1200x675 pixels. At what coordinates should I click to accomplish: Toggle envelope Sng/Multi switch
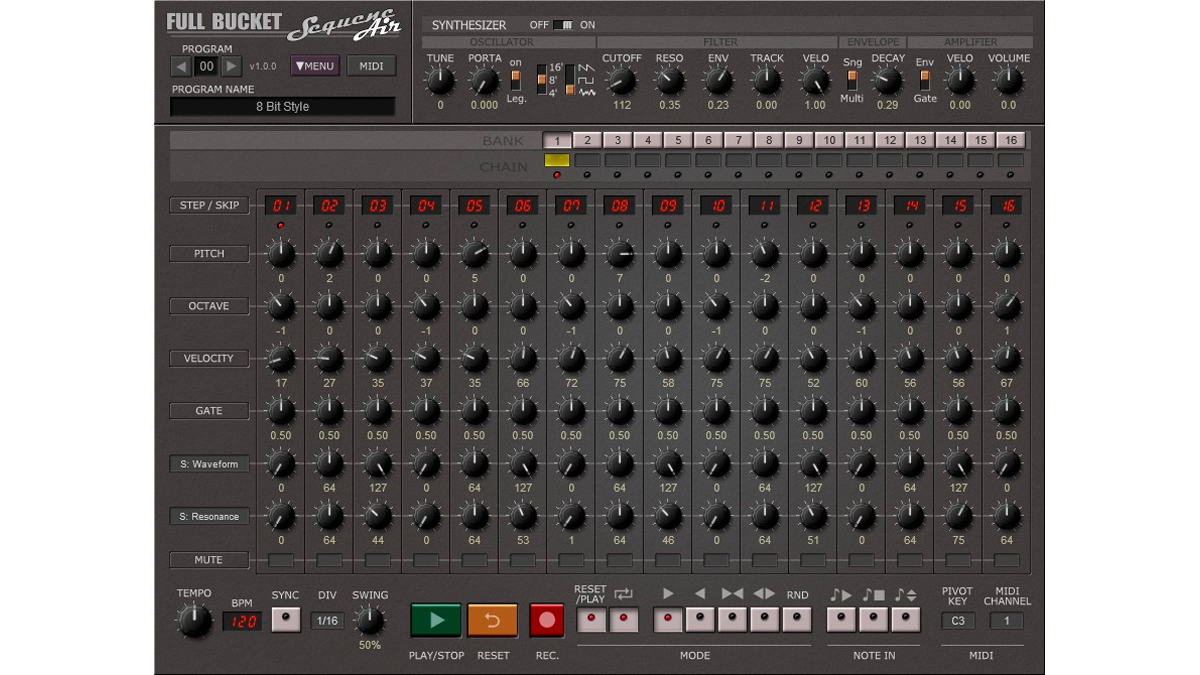tap(852, 80)
